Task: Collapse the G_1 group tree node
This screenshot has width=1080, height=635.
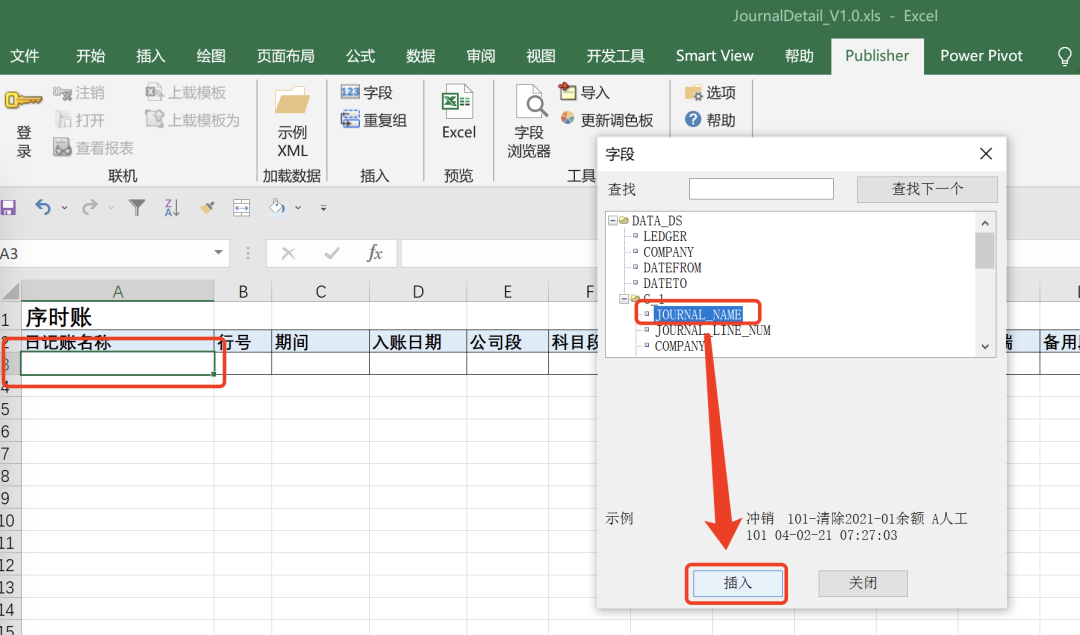Action: click(623, 299)
